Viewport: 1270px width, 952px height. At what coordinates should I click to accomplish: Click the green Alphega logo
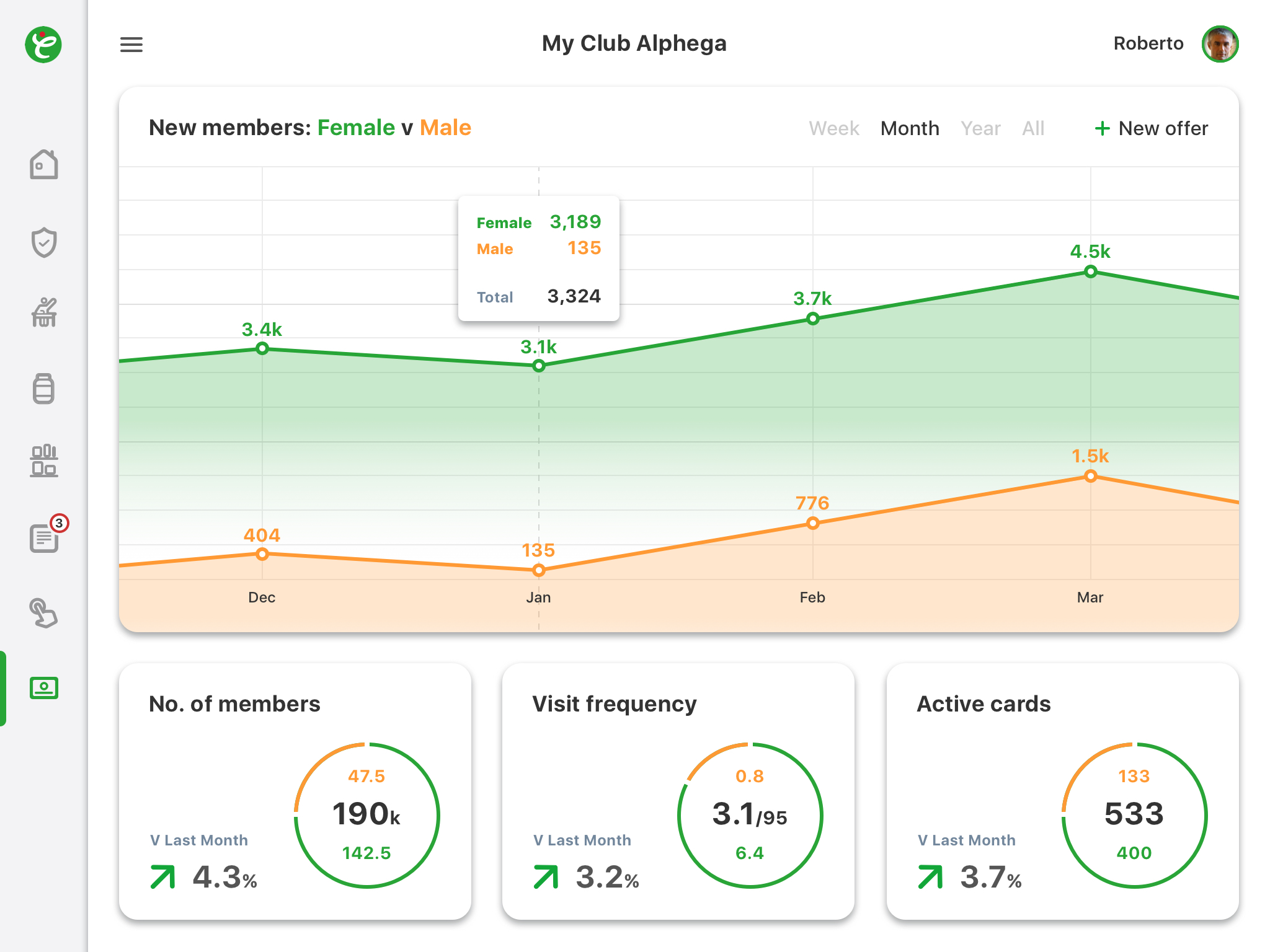tap(43, 45)
